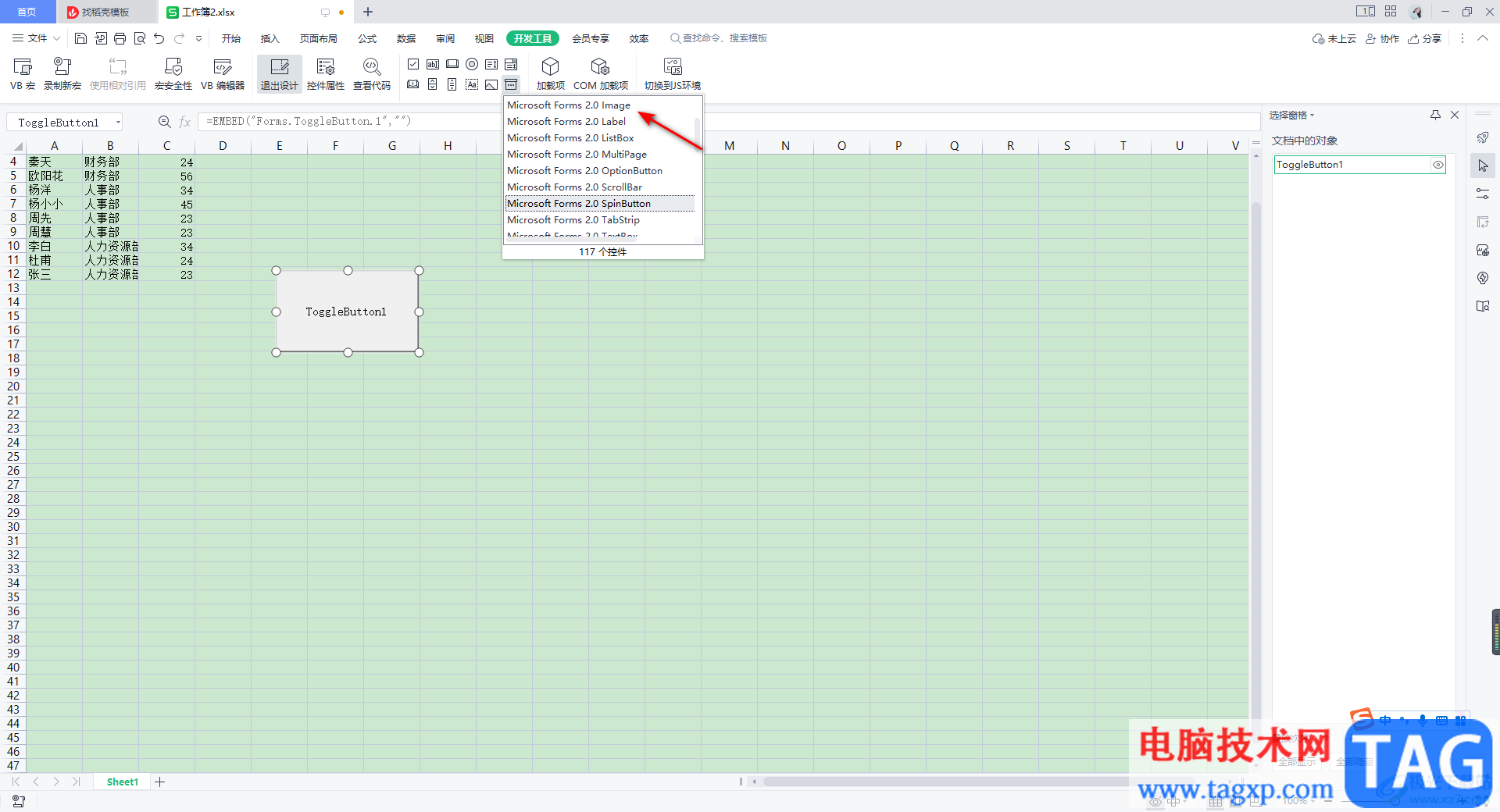Open print preview icon
This screenshot has height=812, width=1500.
140,38
